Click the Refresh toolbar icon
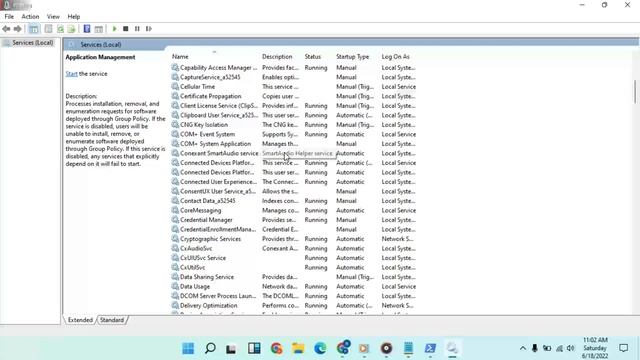The height and width of the screenshot is (360, 640). coord(60,29)
